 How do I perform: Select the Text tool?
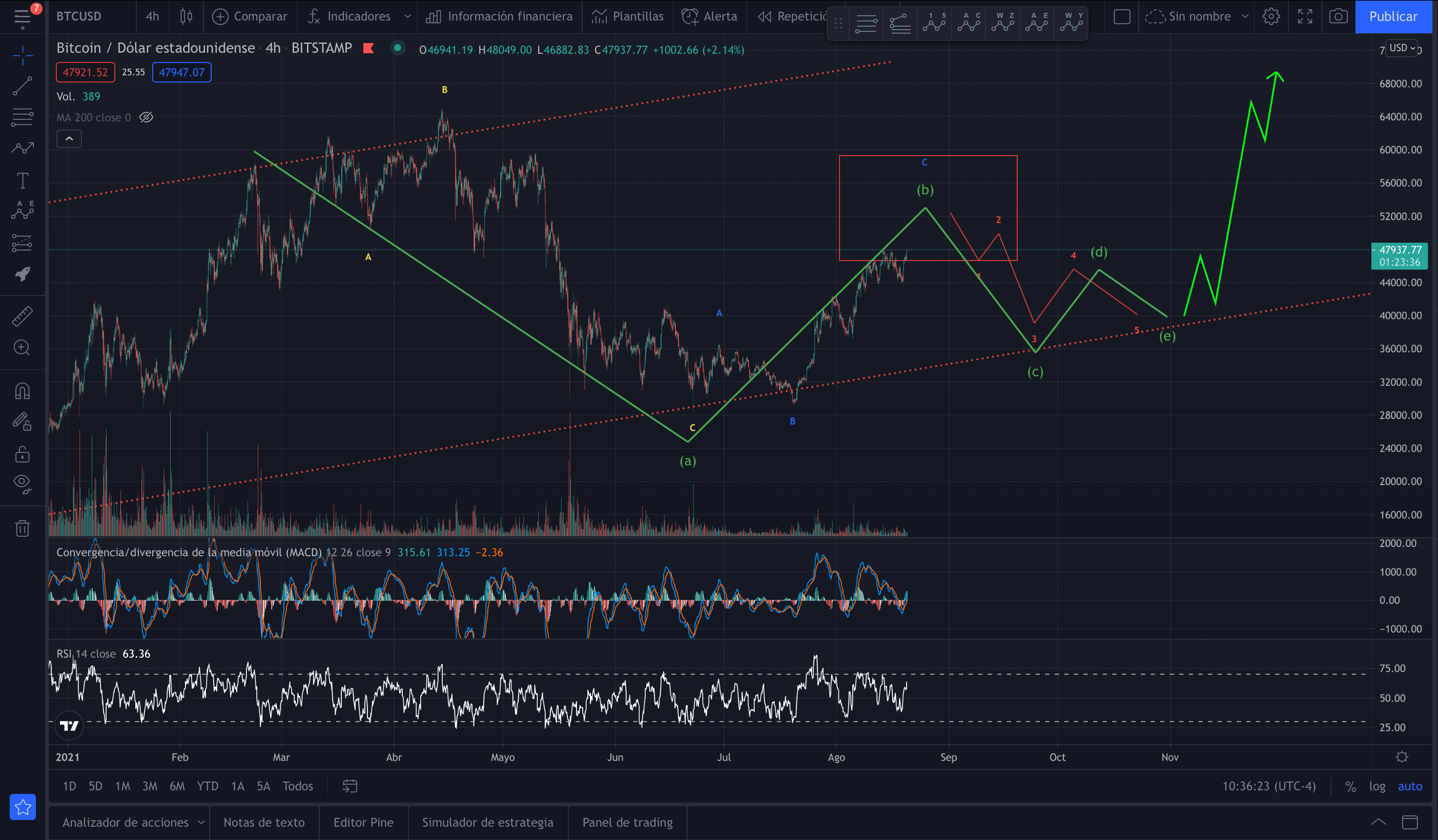tap(23, 180)
